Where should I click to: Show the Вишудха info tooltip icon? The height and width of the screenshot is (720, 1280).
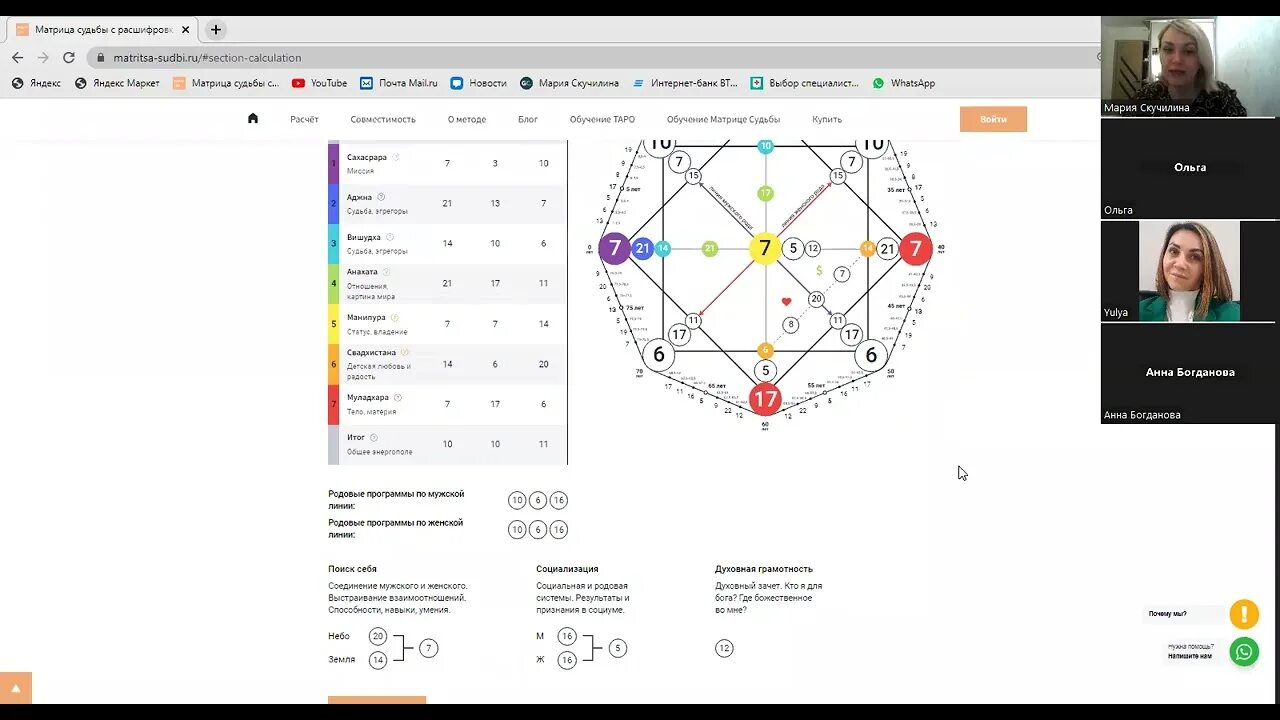(390, 237)
